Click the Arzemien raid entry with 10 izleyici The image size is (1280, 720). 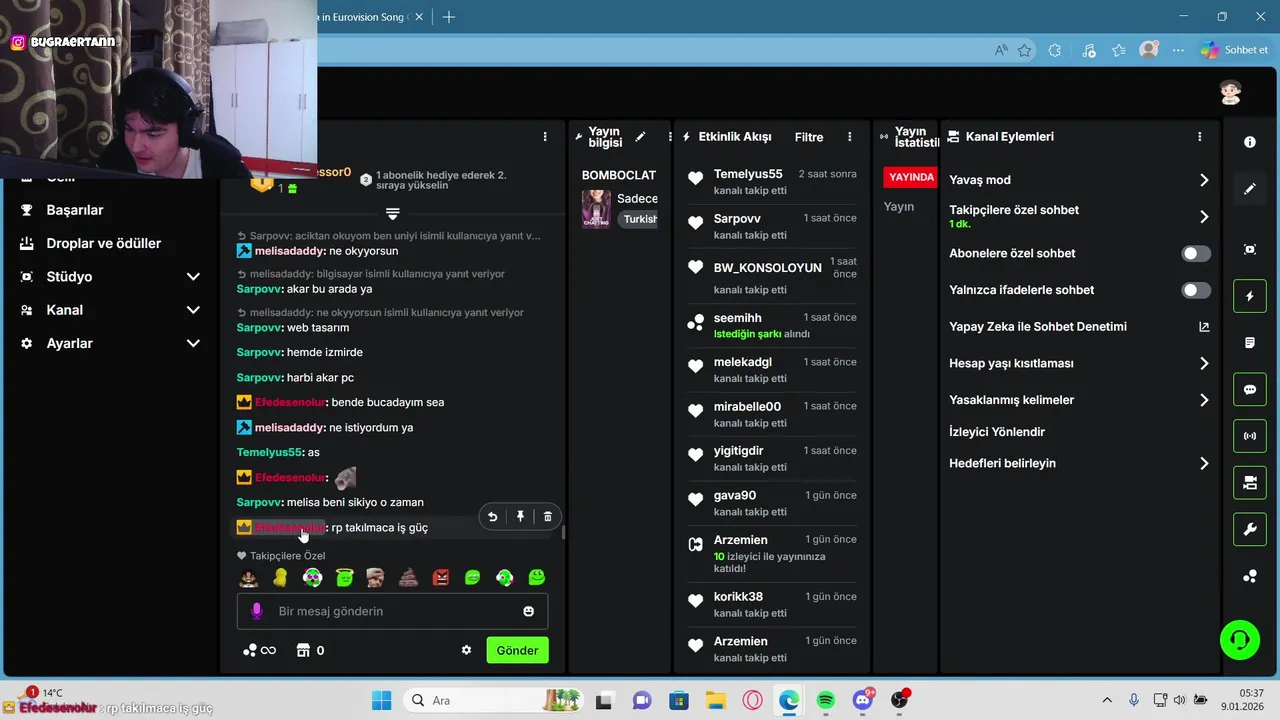772,555
